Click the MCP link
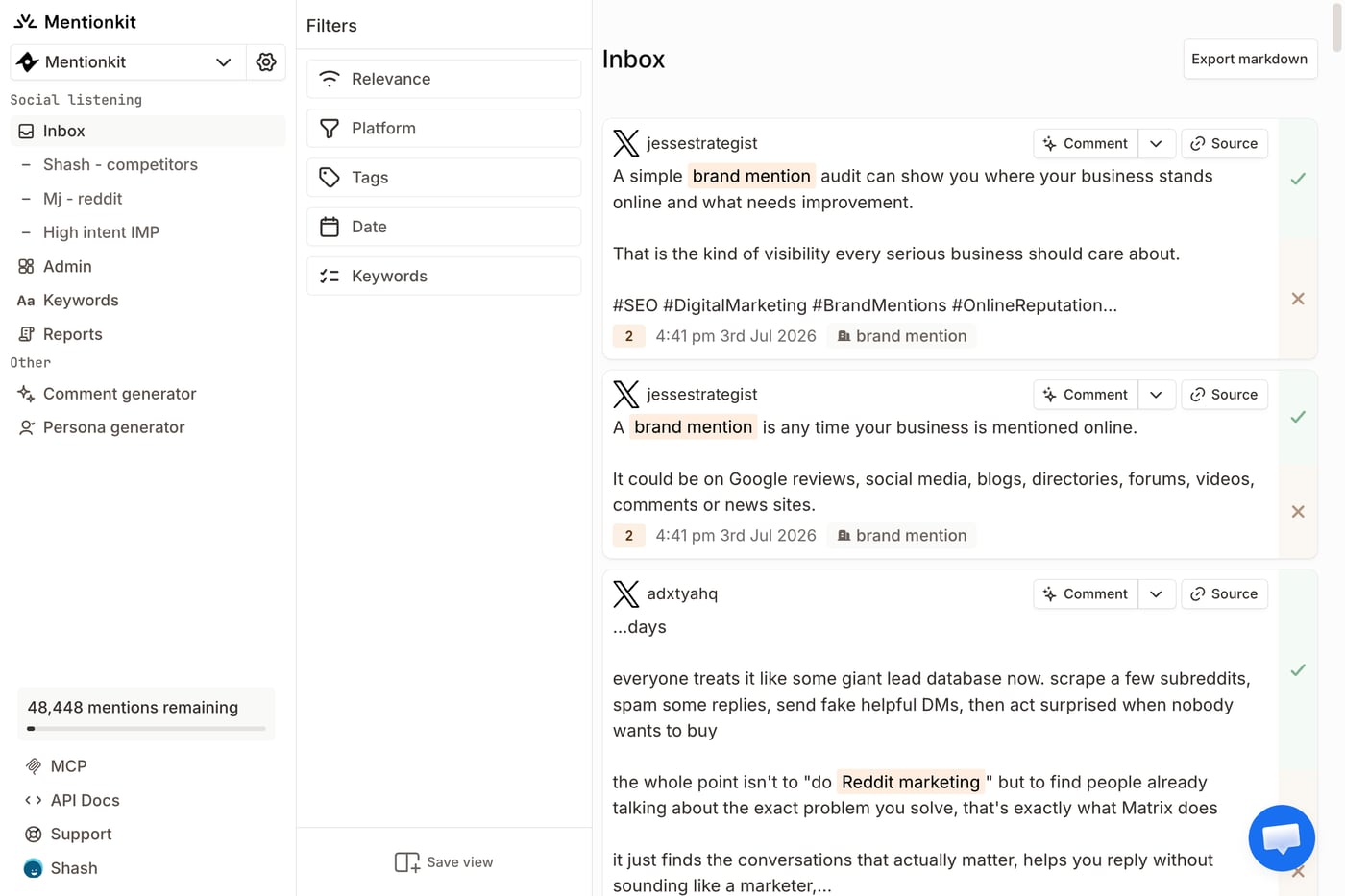The width and height of the screenshot is (1345, 896). pos(68,766)
